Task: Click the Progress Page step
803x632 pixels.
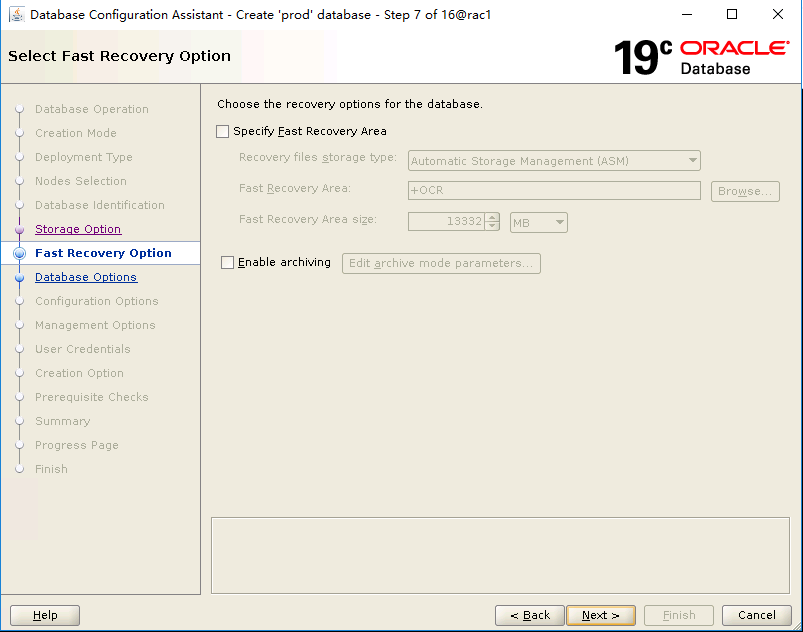Action: (x=77, y=446)
